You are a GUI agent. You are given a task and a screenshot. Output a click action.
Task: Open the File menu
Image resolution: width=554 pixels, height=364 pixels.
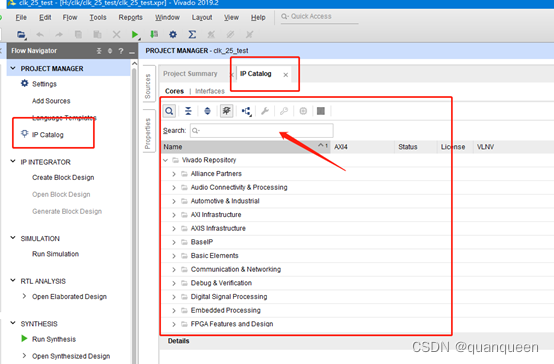pos(21,17)
